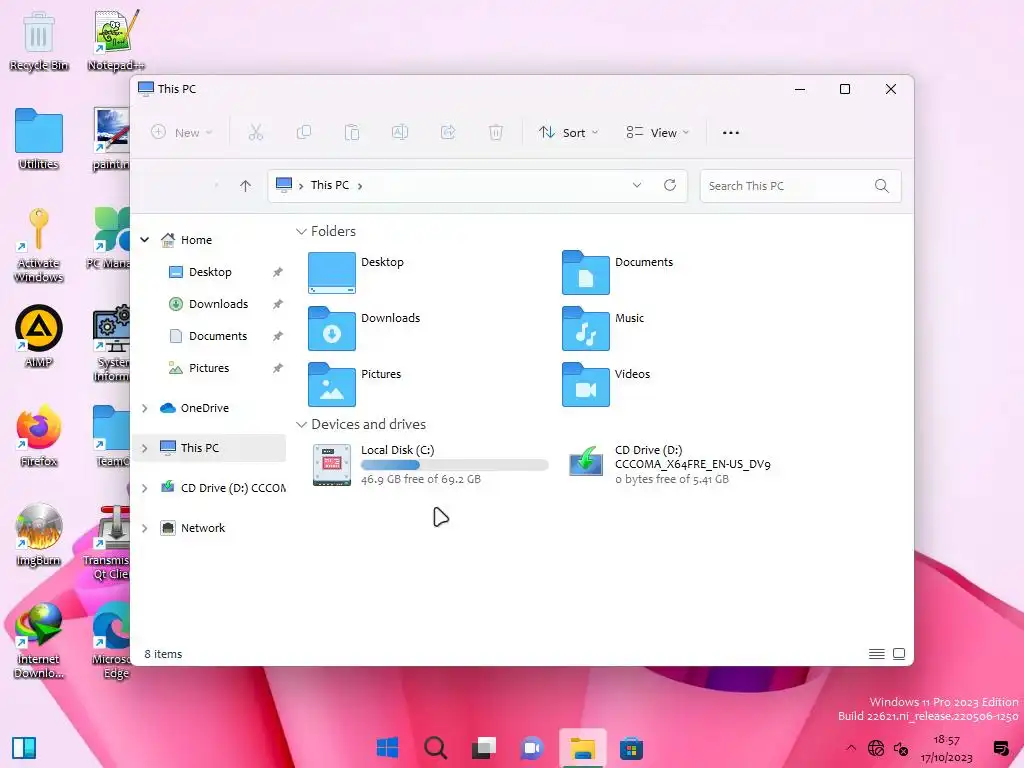Select the Documents folder in Folders group
This screenshot has width=1024, height=768.
(617, 272)
